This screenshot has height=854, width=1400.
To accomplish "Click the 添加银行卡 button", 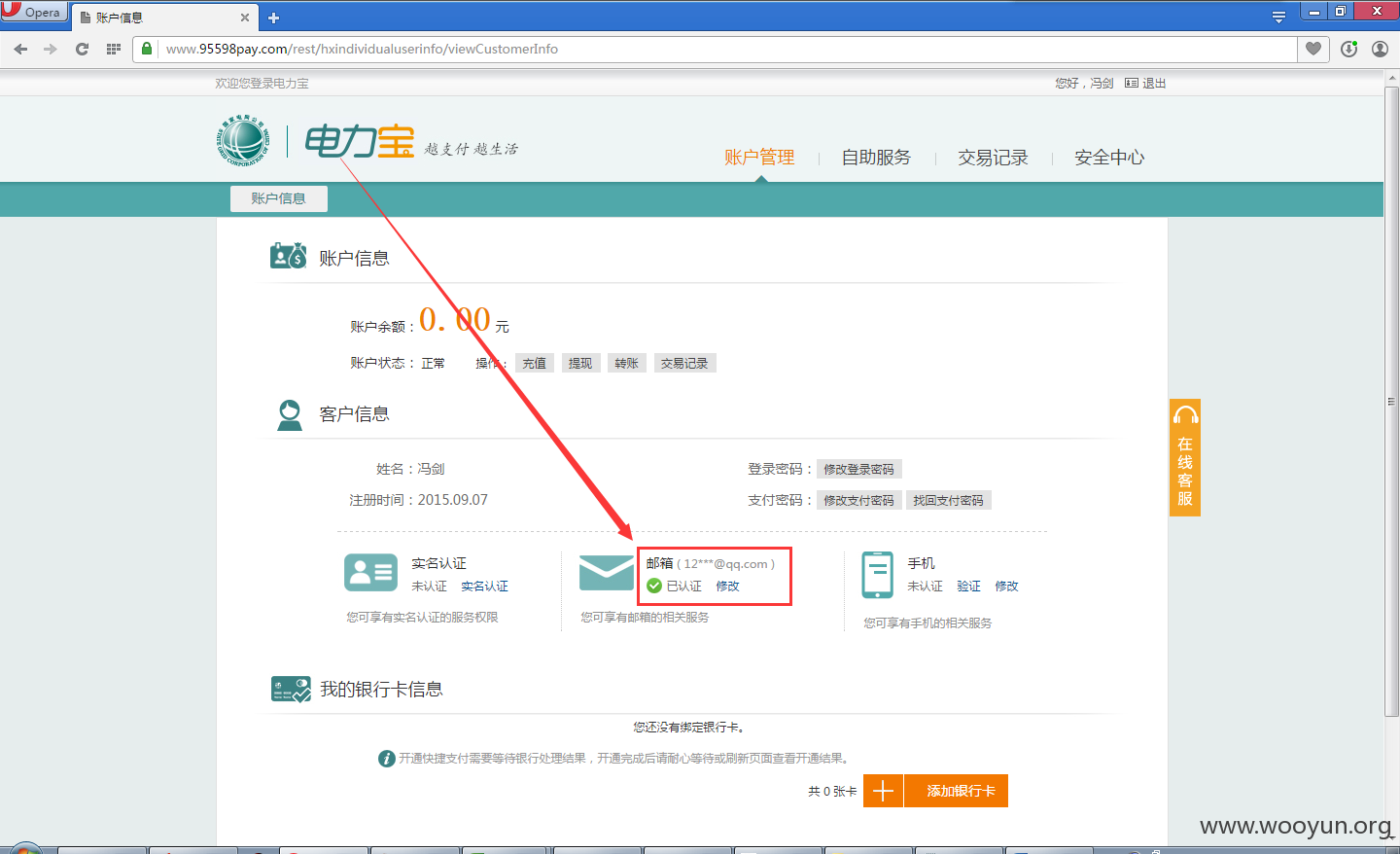I will [x=957, y=791].
